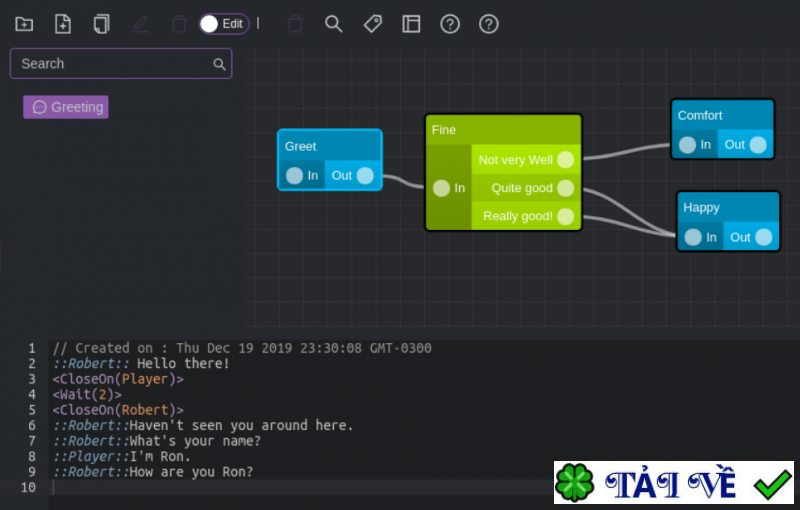Click the first help question mark icon
The width and height of the screenshot is (800, 510).
click(450, 24)
